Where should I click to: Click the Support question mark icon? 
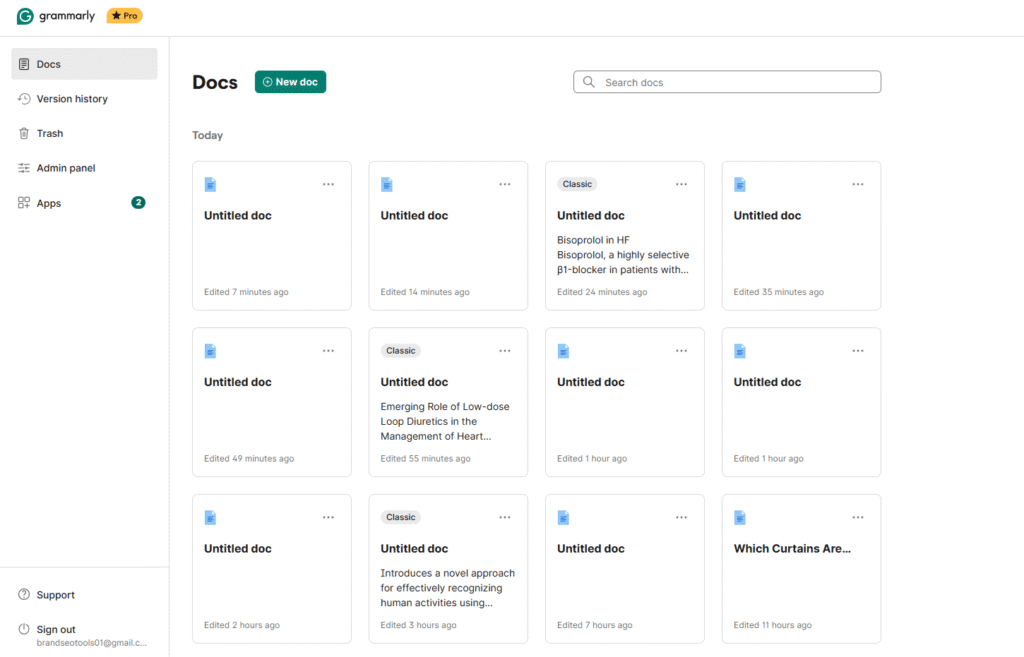point(24,595)
